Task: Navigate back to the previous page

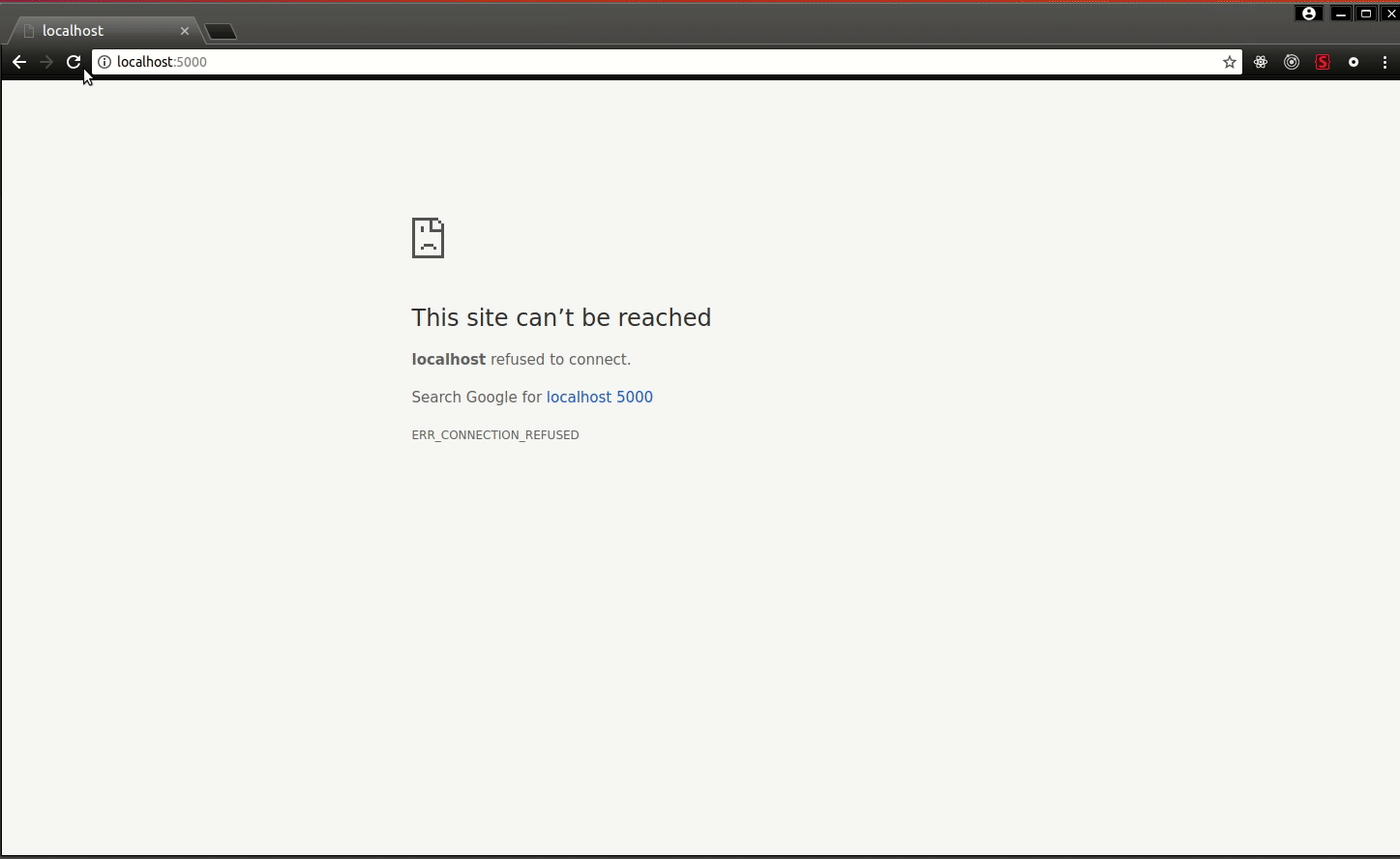Action: (x=19, y=62)
